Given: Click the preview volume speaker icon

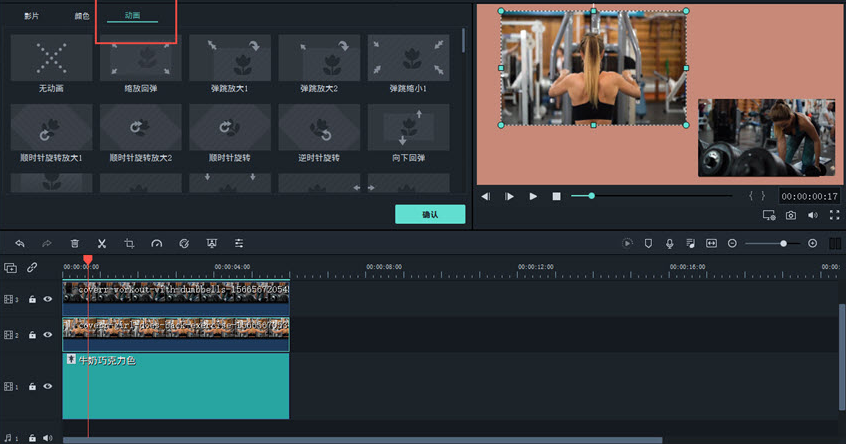Looking at the screenshot, I should tap(812, 215).
